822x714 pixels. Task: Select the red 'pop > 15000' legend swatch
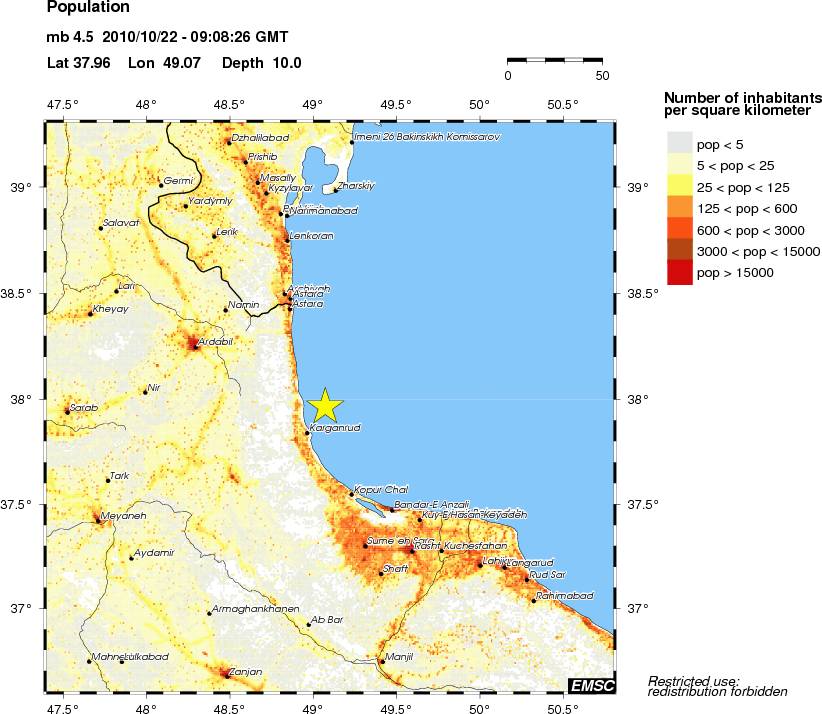(x=678, y=272)
